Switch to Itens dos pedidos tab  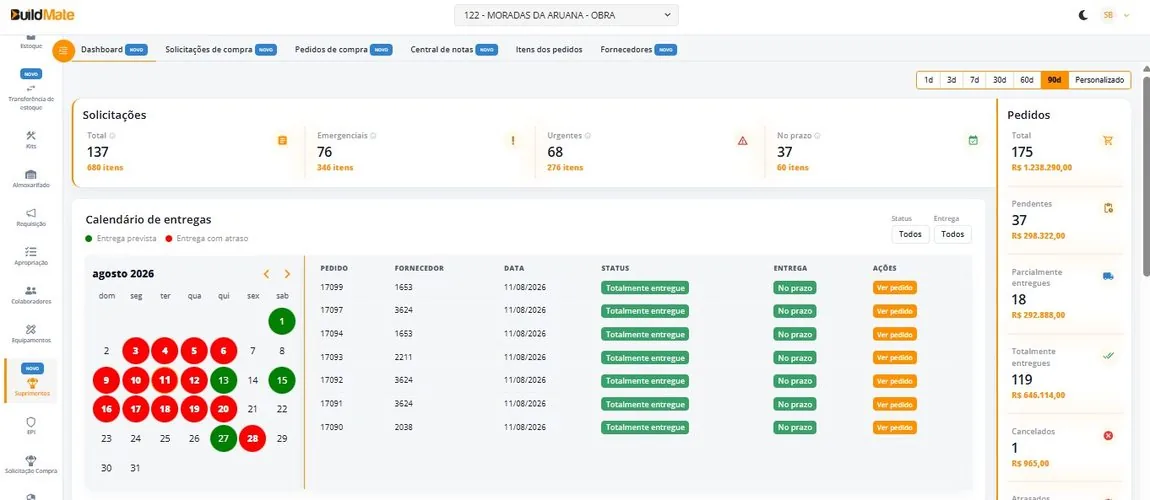coord(549,50)
